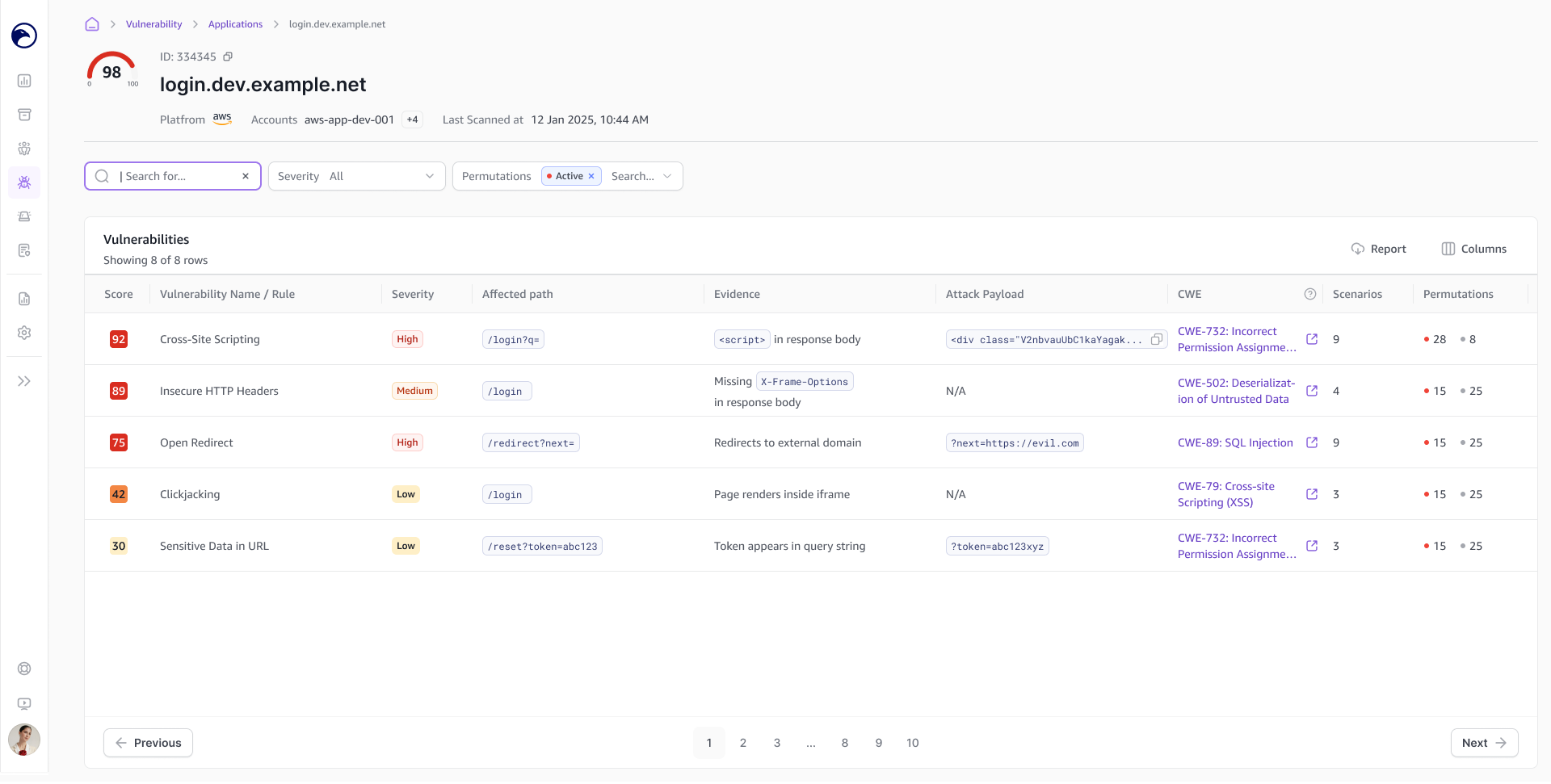Open the Severity All dropdown
The width and height of the screenshot is (1551, 784).
click(356, 176)
